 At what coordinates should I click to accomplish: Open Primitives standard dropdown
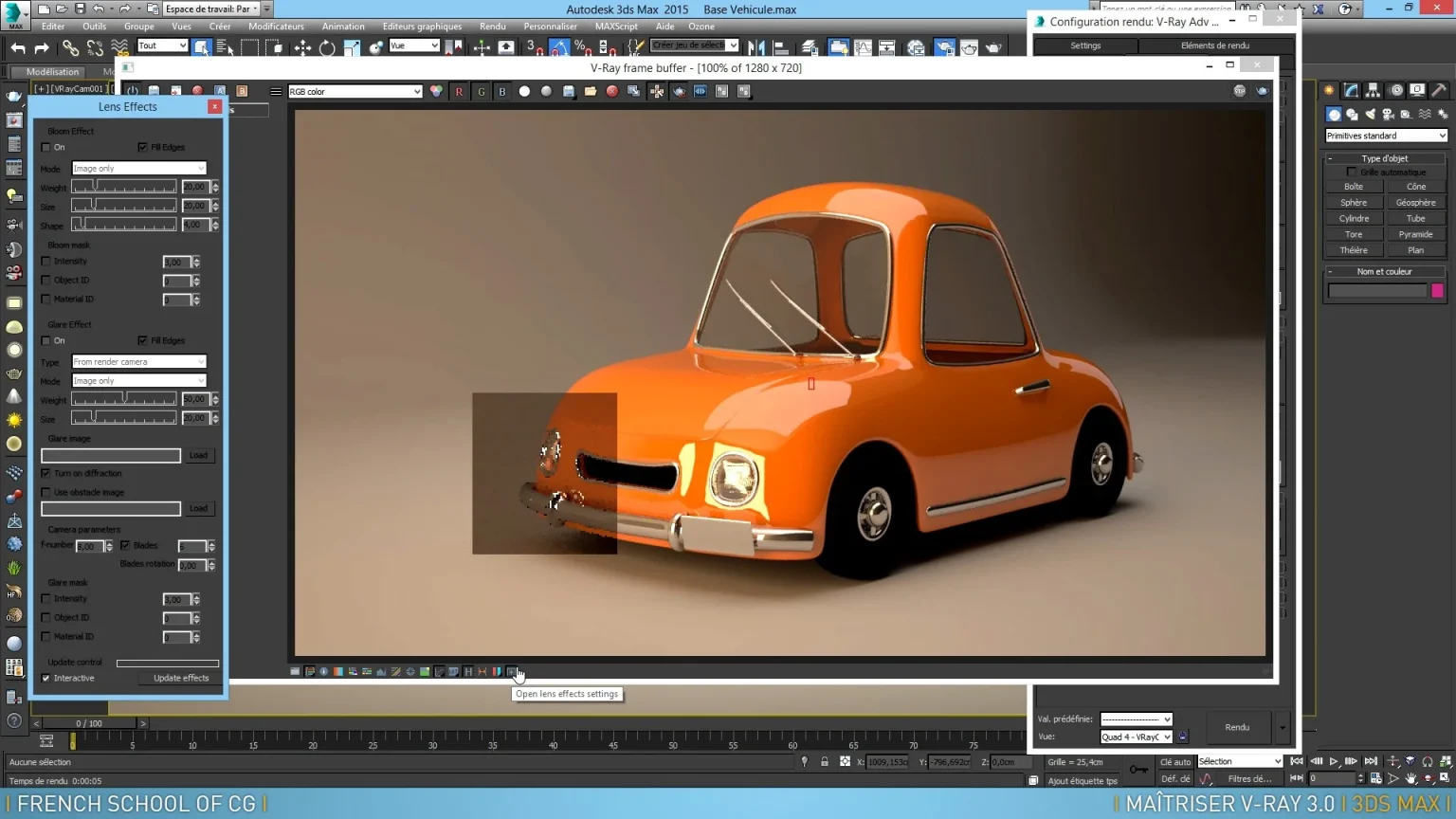click(1386, 136)
